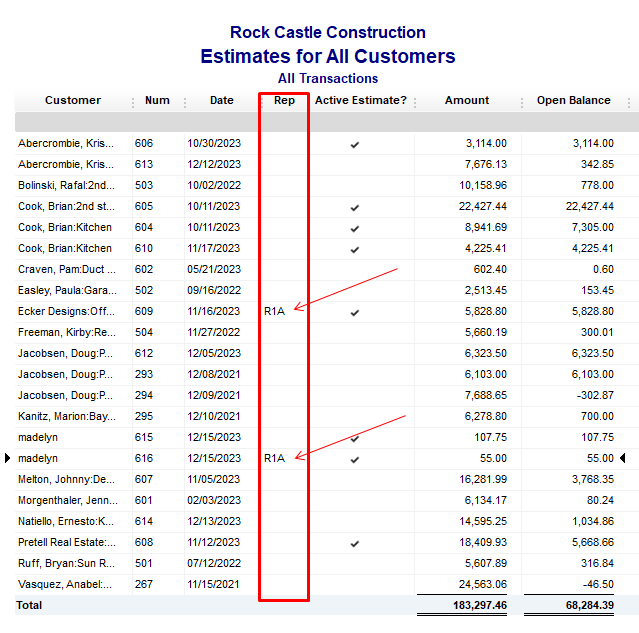Click the active estimate checkmark for estimate 610
Viewport: 639px width, 633px height.
pyautogui.click(x=355, y=250)
